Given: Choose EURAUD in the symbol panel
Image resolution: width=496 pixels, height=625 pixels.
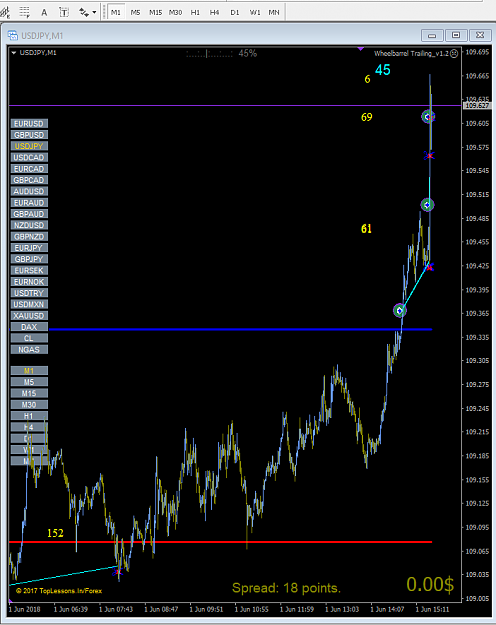Looking at the screenshot, I should pos(29,202).
